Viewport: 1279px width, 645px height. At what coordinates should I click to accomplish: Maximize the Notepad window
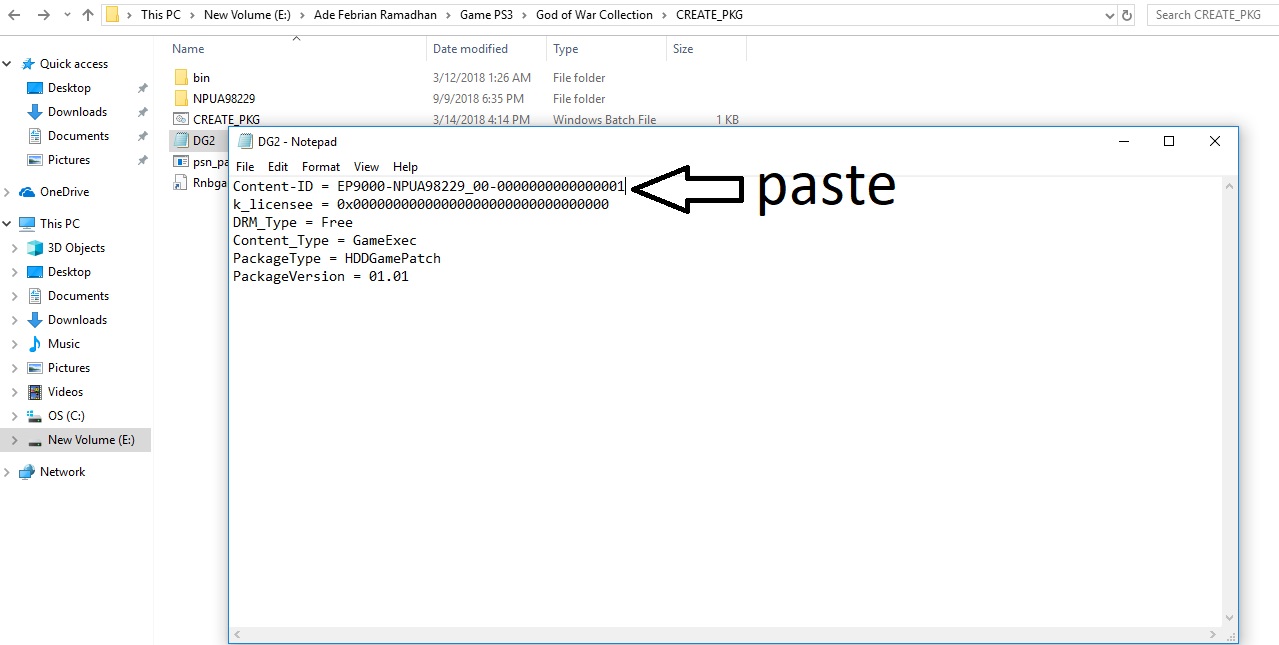(1169, 141)
